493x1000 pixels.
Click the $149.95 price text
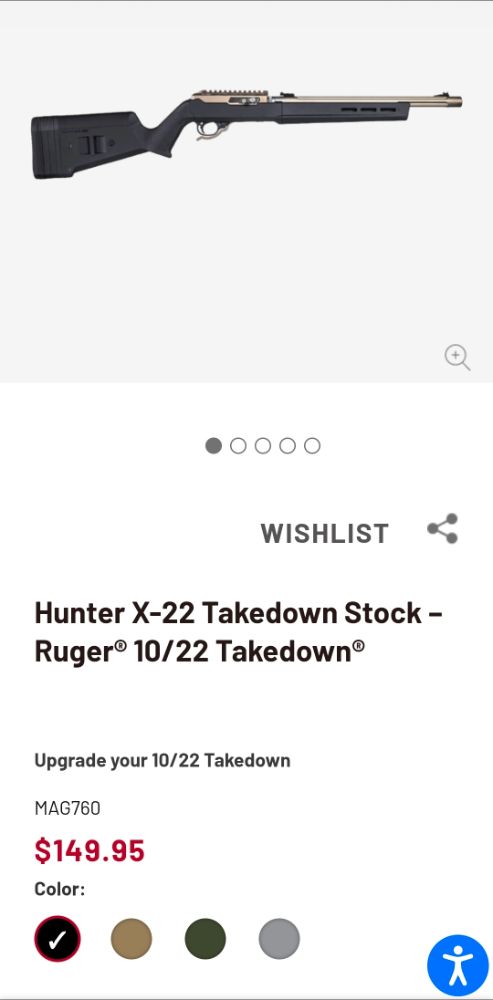(x=89, y=851)
